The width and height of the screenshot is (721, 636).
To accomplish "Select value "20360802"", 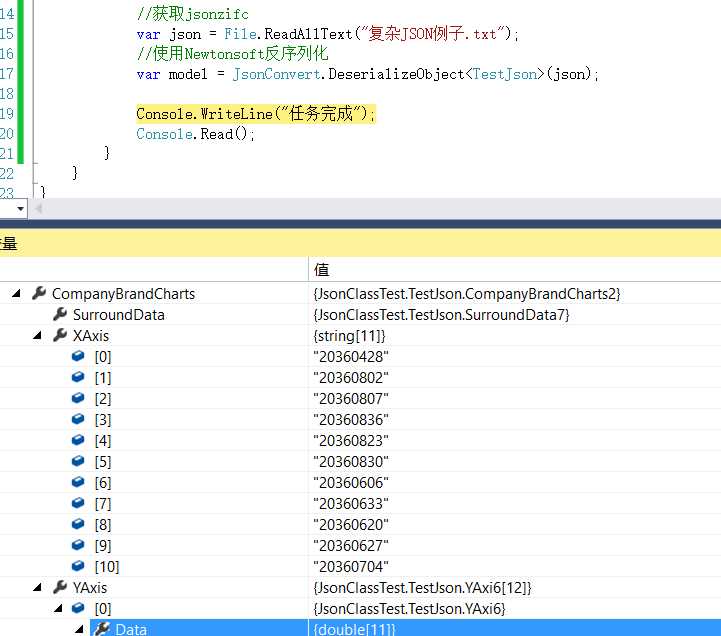I will (351, 378).
